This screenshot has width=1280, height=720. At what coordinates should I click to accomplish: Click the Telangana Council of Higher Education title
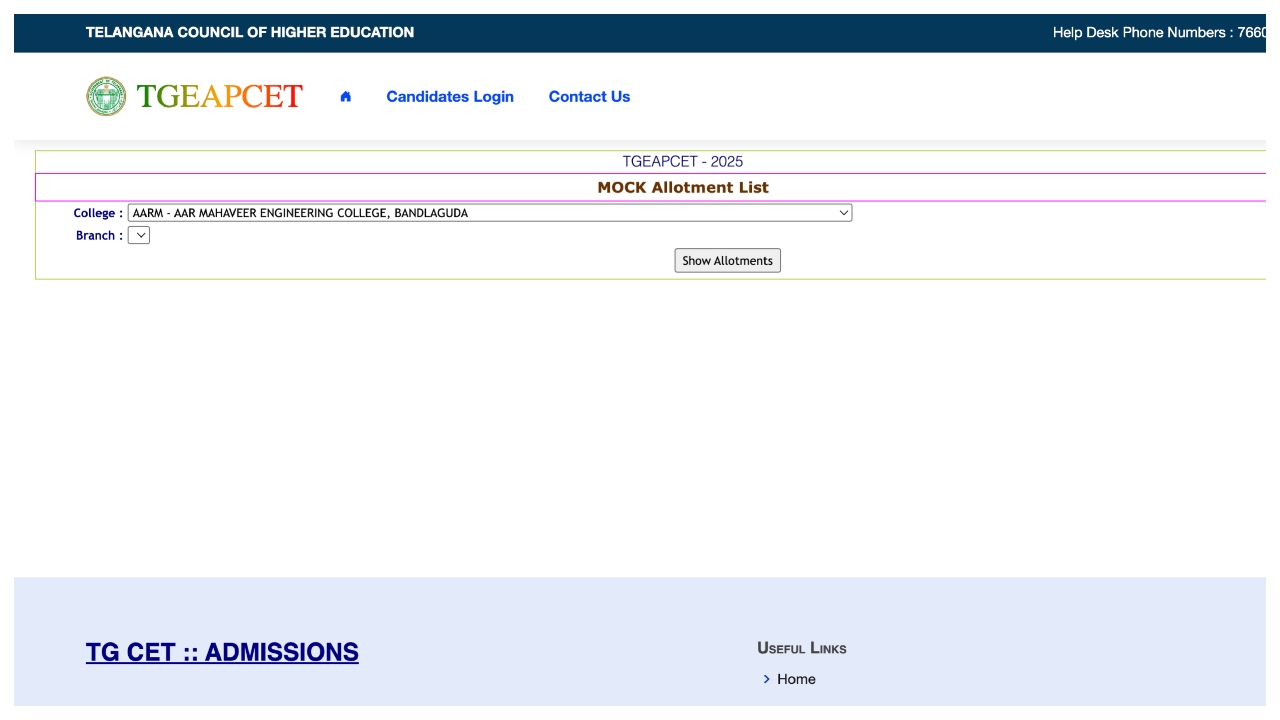pyautogui.click(x=250, y=33)
